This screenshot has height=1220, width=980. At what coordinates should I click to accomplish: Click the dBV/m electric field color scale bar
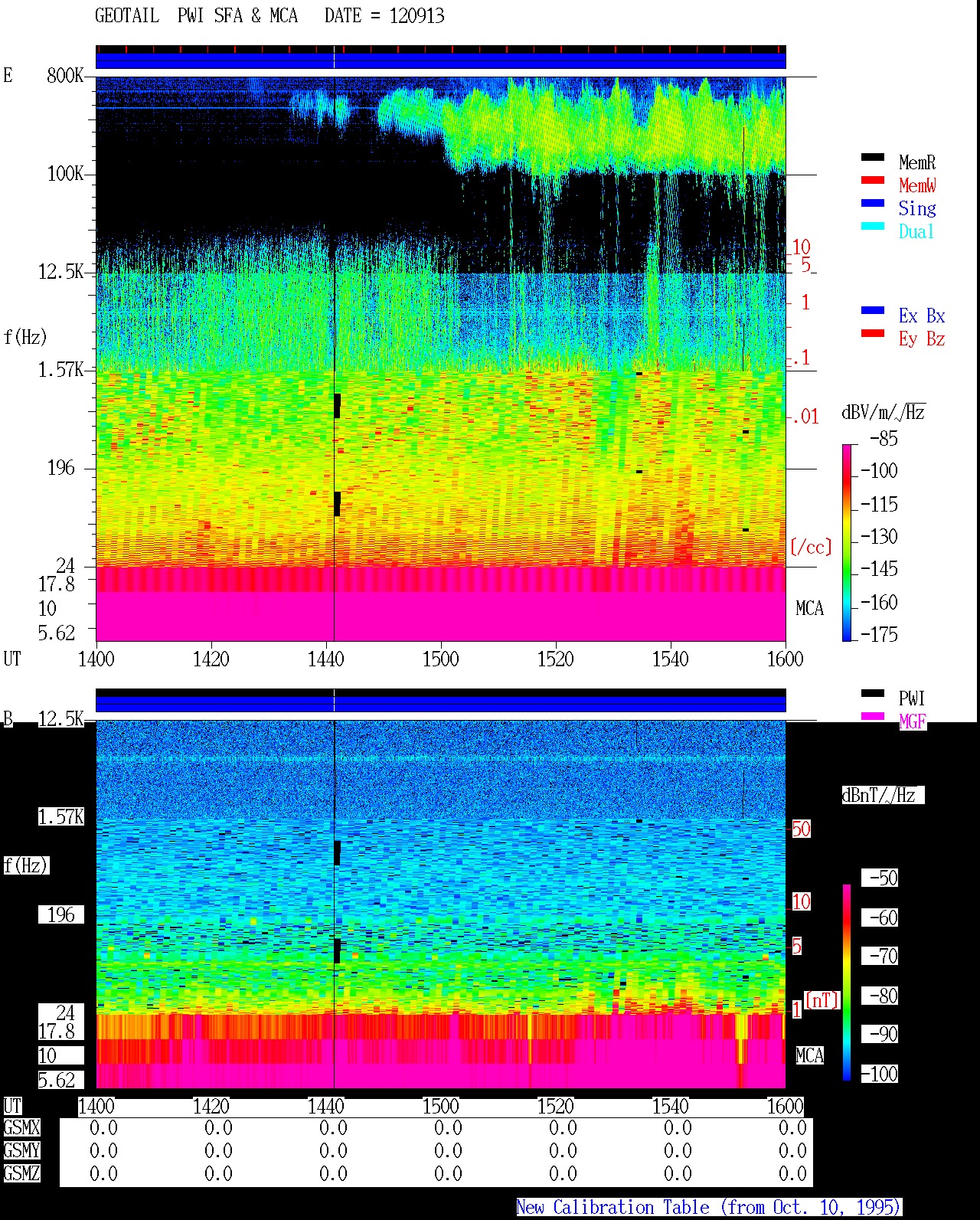(x=846, y=542)
